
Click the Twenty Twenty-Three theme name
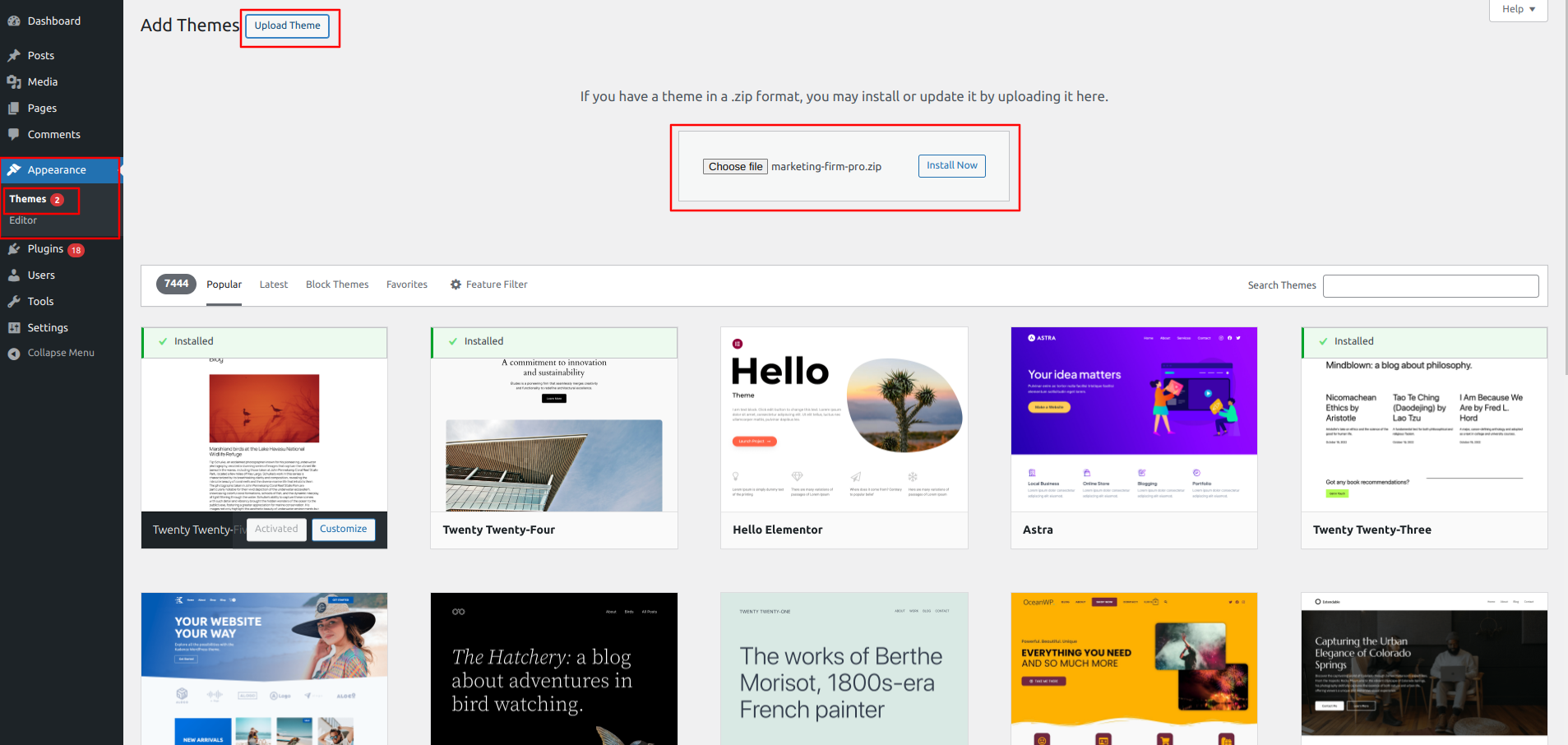1371,530
